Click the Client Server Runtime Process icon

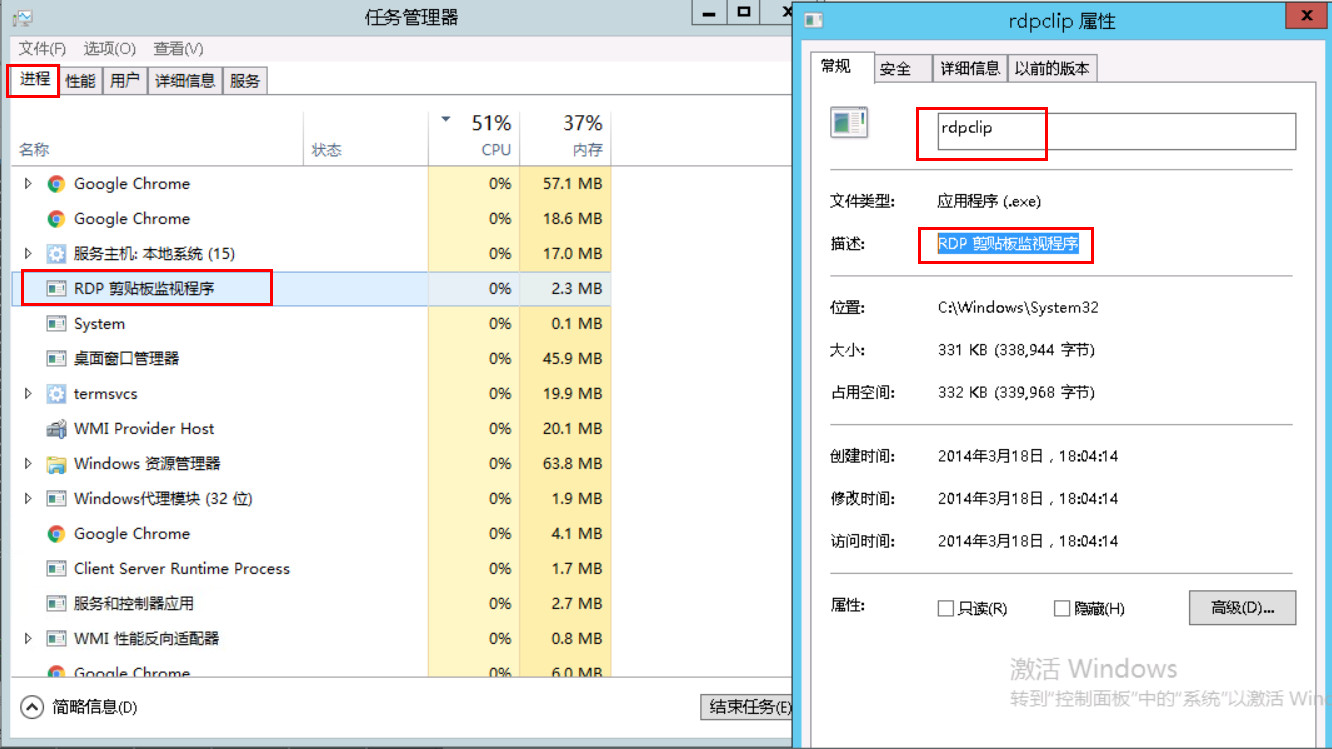(56, 569)
